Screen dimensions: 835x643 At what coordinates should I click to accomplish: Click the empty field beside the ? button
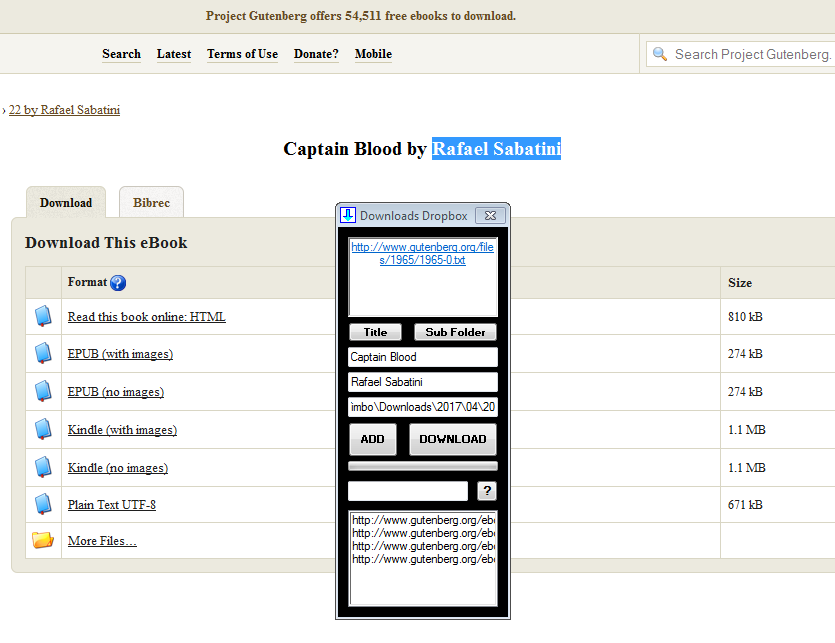tap(408, 491)
